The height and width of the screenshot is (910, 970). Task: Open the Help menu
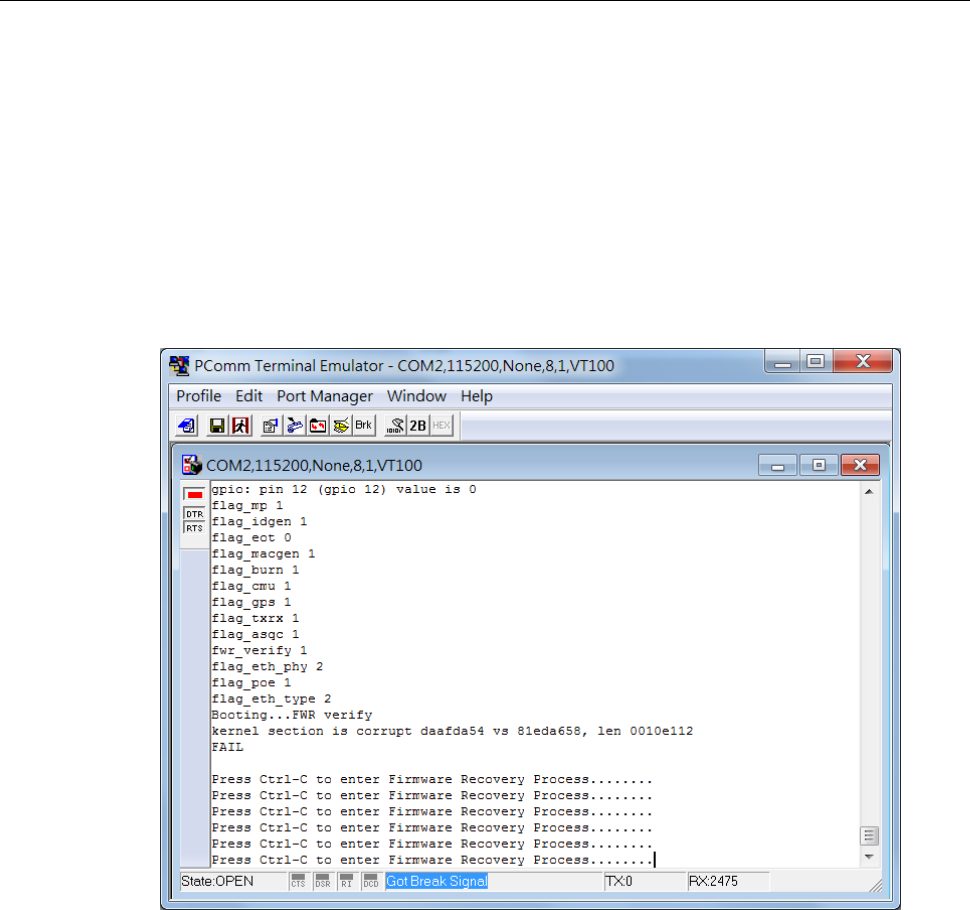coord(476,396)
